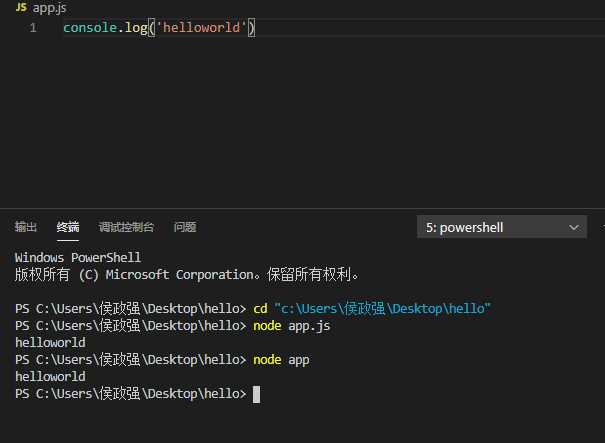This screenshot has height=443, width=605.
Task: Click the JS file icon on the app.js tab
Action: 21,7
